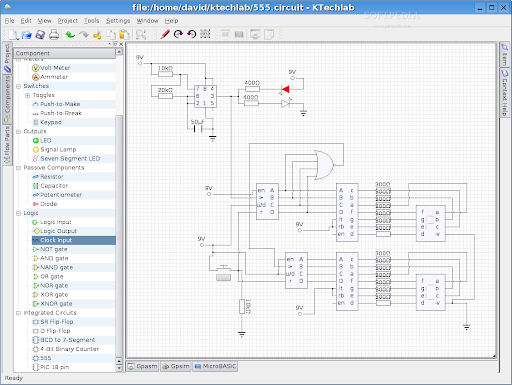The width and height of the screenshot is (512, 385).
Task: Open the Context Help side tab
Action: tap(505, 93)
